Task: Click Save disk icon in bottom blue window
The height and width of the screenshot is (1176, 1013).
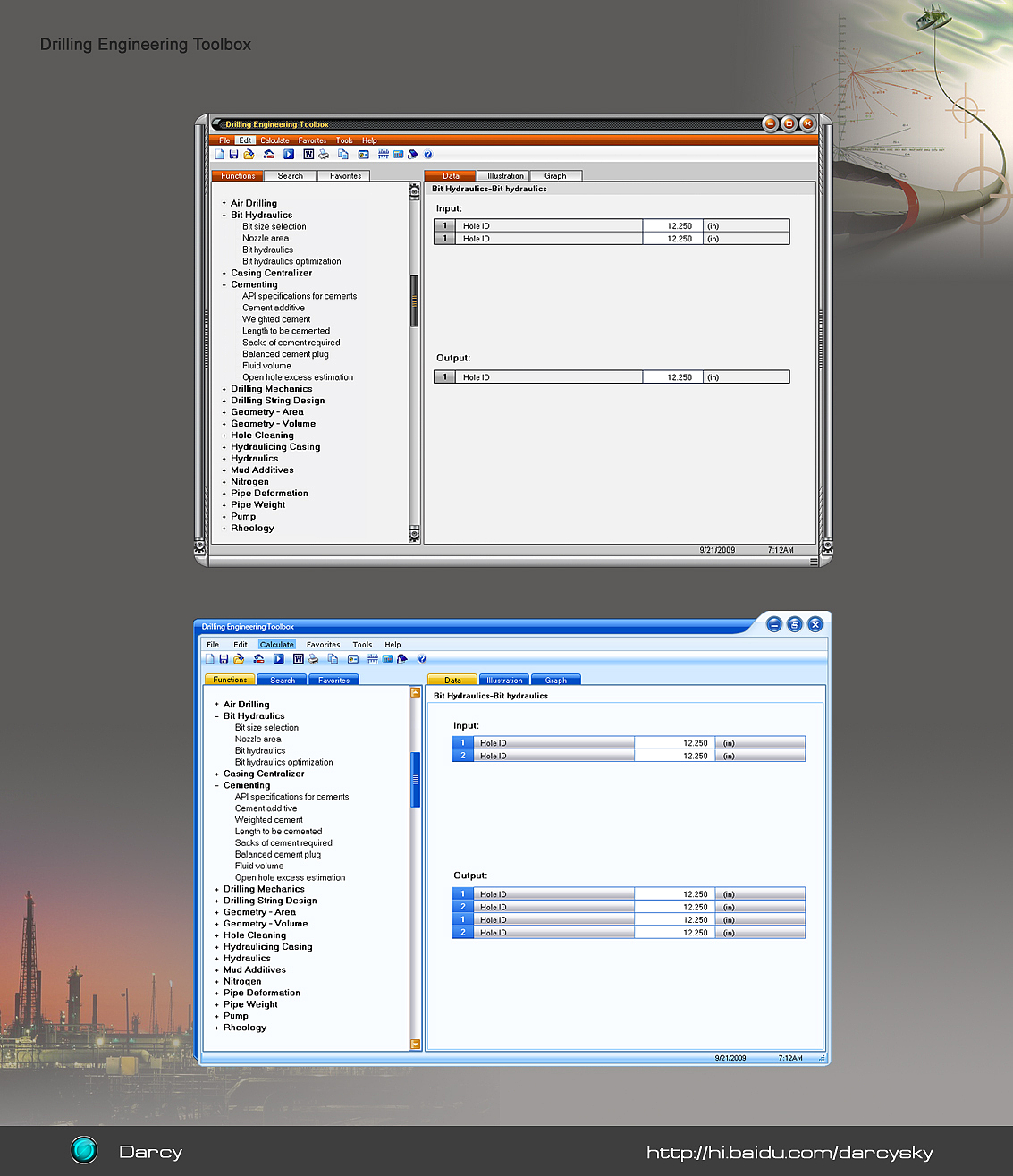Action: 224,658
